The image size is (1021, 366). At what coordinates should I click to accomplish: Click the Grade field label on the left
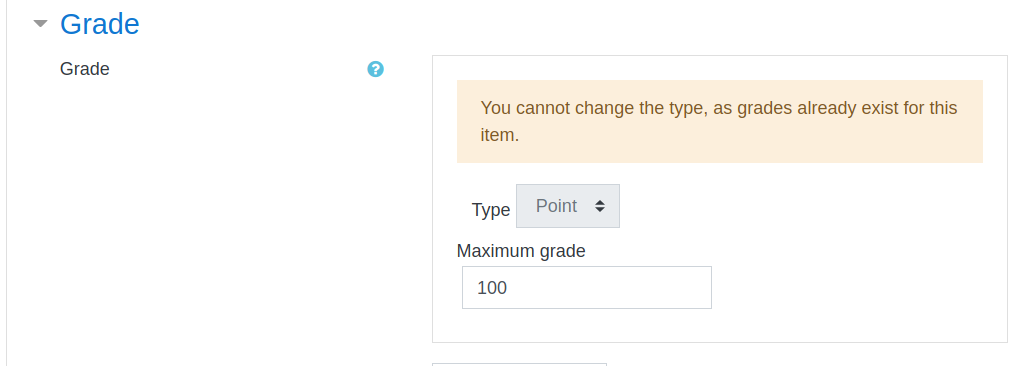[85, 69]
